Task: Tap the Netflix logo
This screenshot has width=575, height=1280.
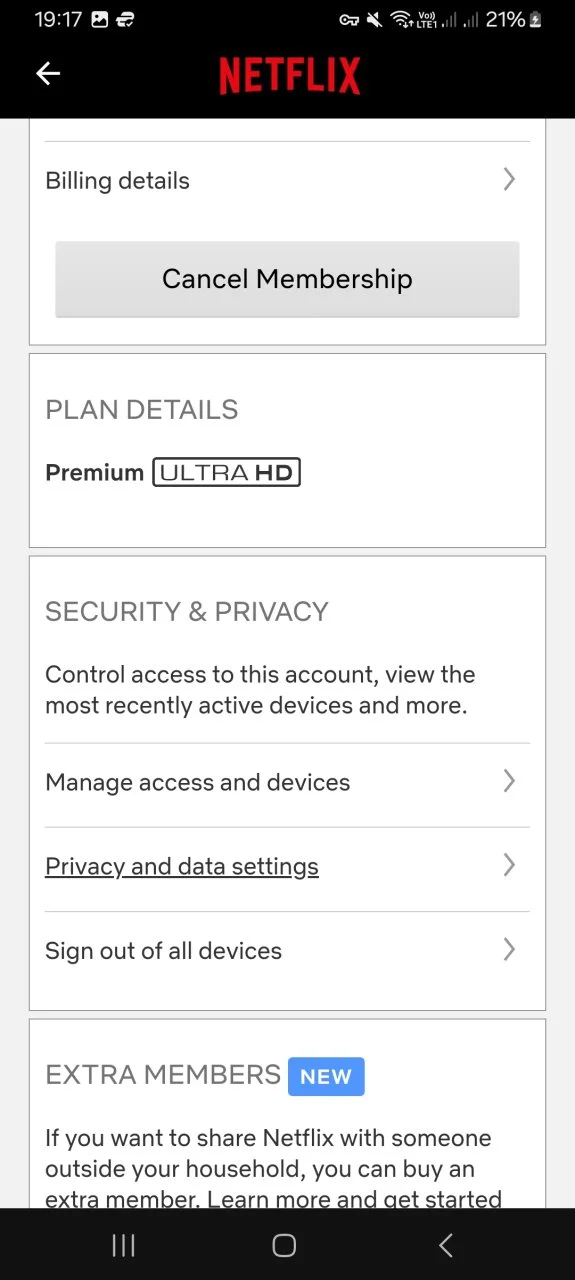Action: pyautogui.click(x=290, y=76)
